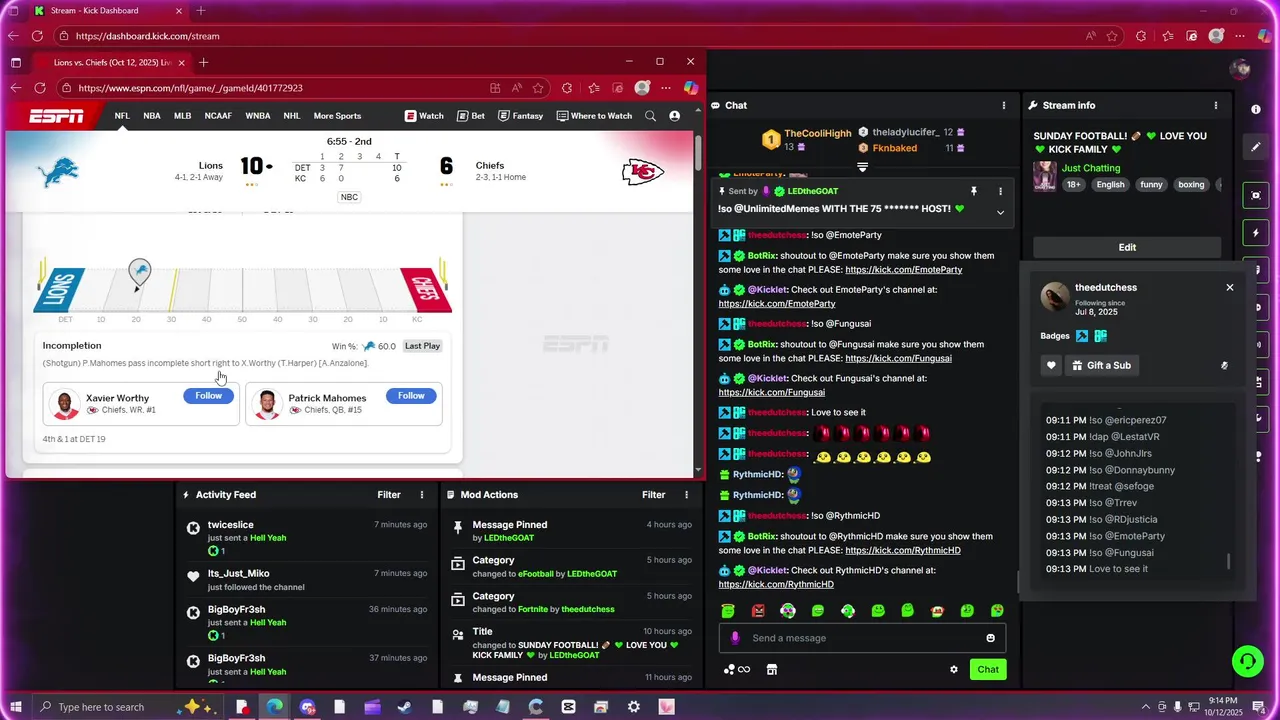The width and height of the screenshot is (1280, 720).
Task: Open Chat panel three-dot options
Action: (1004, 105)
